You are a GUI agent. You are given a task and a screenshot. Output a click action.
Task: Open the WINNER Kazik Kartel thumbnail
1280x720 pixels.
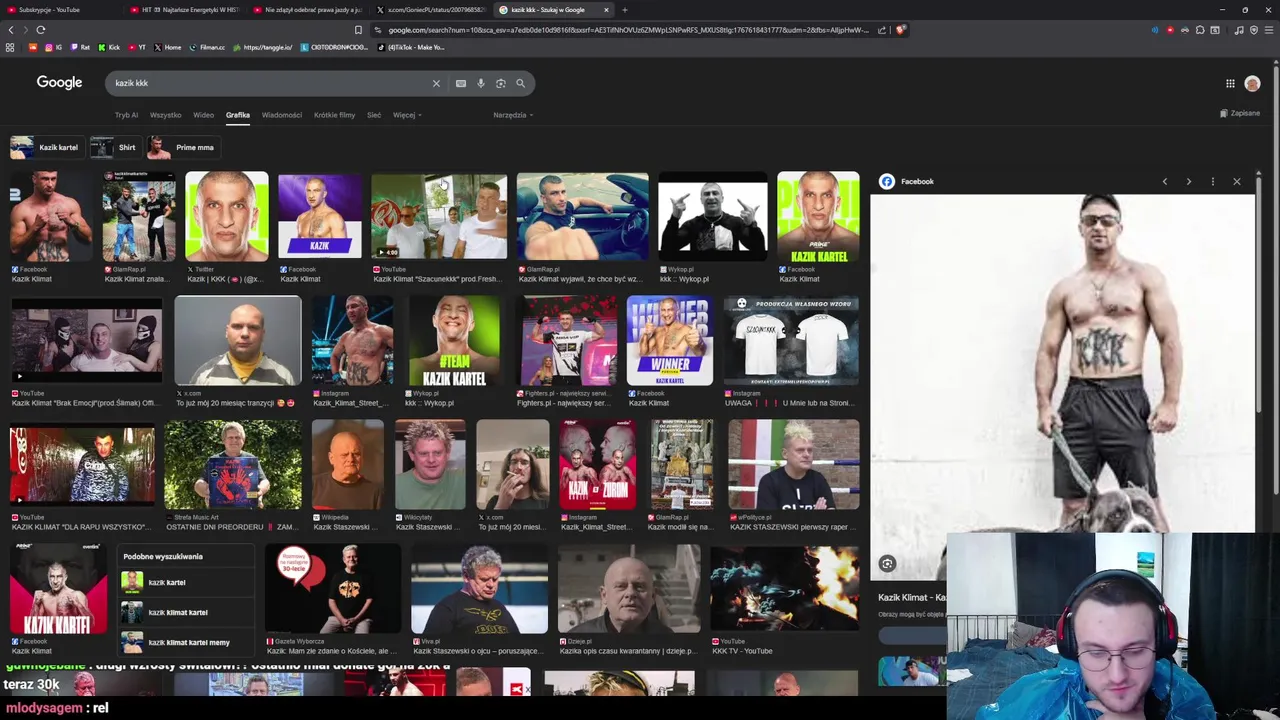click(669, 341)
